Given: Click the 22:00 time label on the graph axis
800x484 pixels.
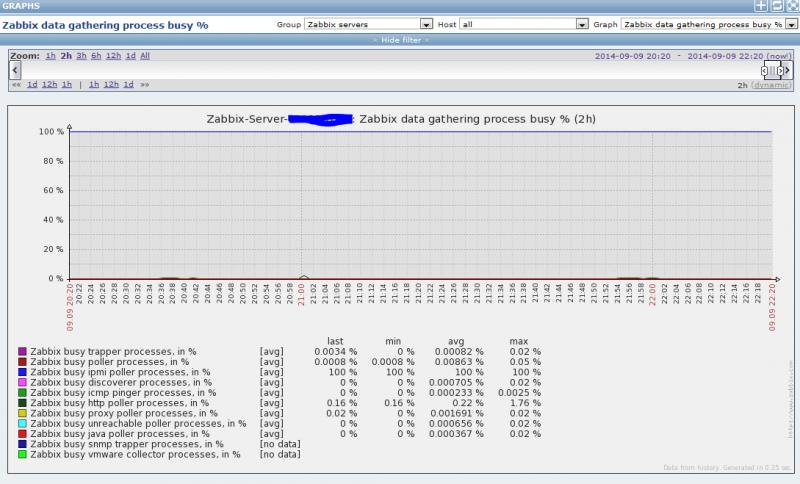Looking at the screenshot, I should click(652, 294).
